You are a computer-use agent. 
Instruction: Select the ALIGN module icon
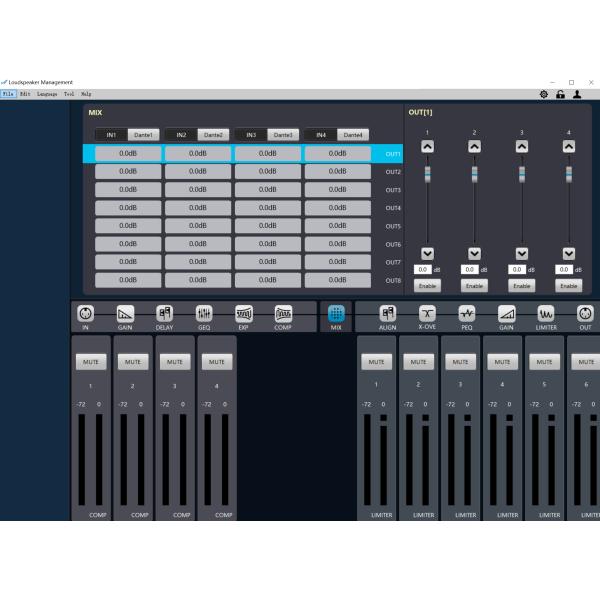click(x=387, y=314)
